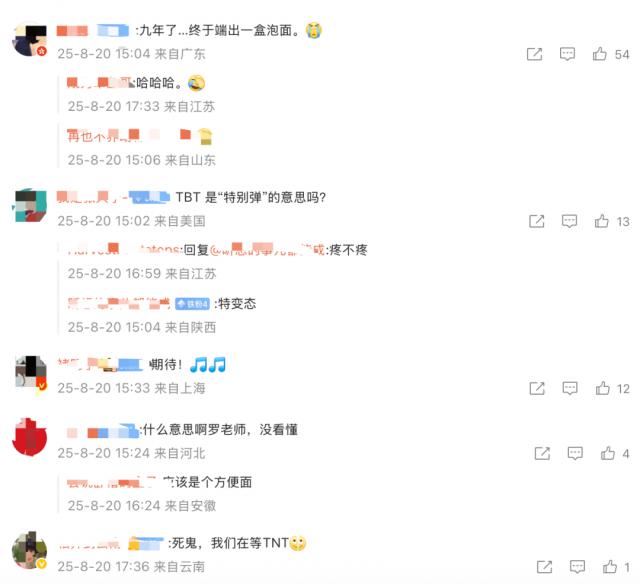Share the comment '九年了...终于端出一盒泡面'
Screen dimensions: 640x584
[534, 54]
